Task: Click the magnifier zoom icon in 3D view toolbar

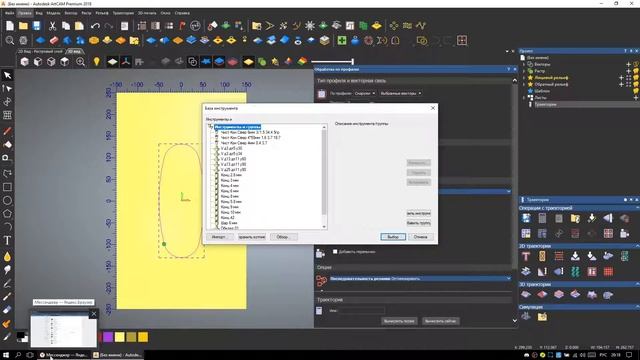Action: pos(80,62)
